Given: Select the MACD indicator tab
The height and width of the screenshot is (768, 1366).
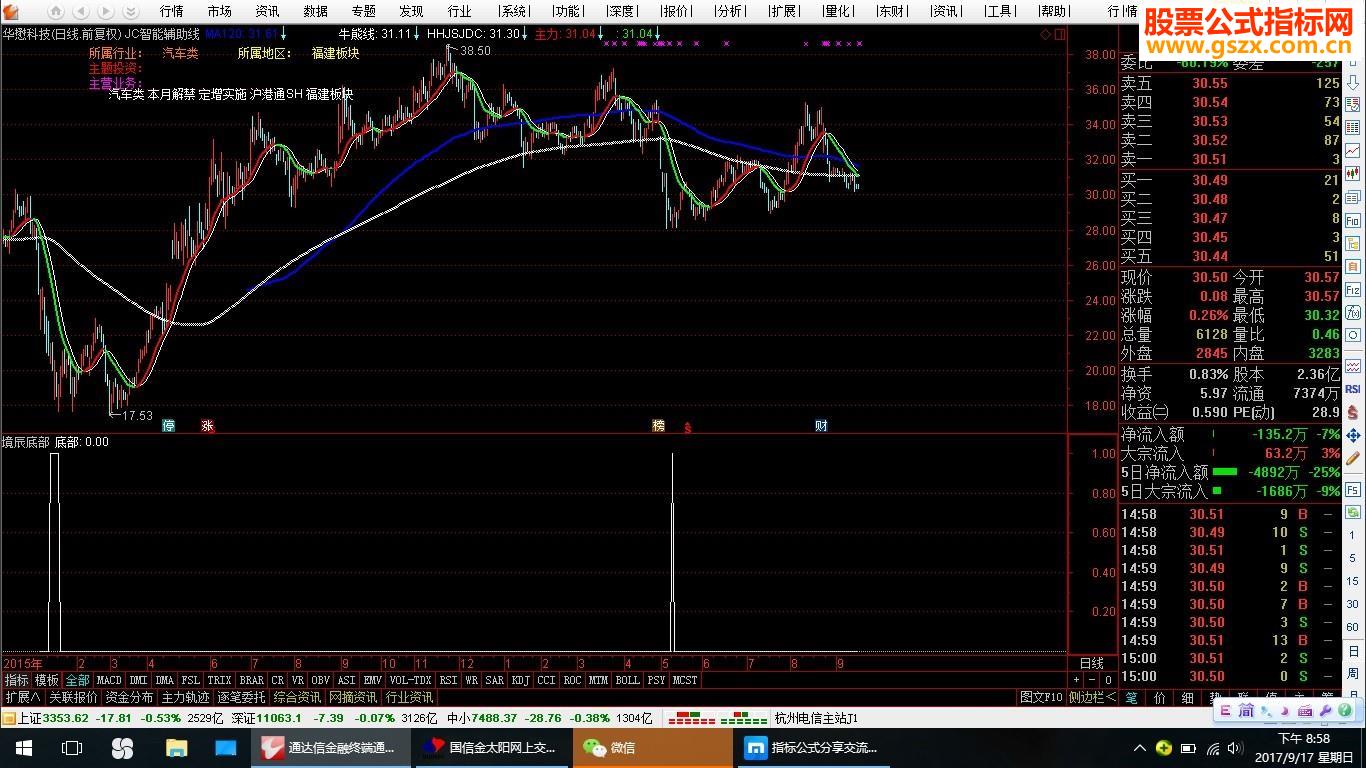Looking at the screenshot, I should (109, 680).
